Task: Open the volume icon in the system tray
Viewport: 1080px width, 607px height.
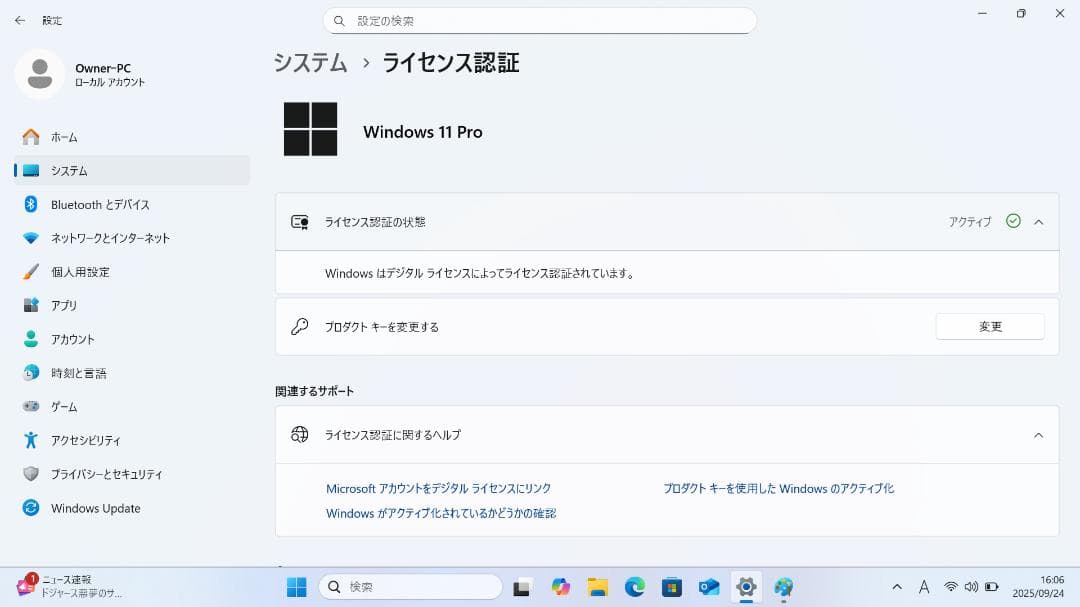Action: 971,586
